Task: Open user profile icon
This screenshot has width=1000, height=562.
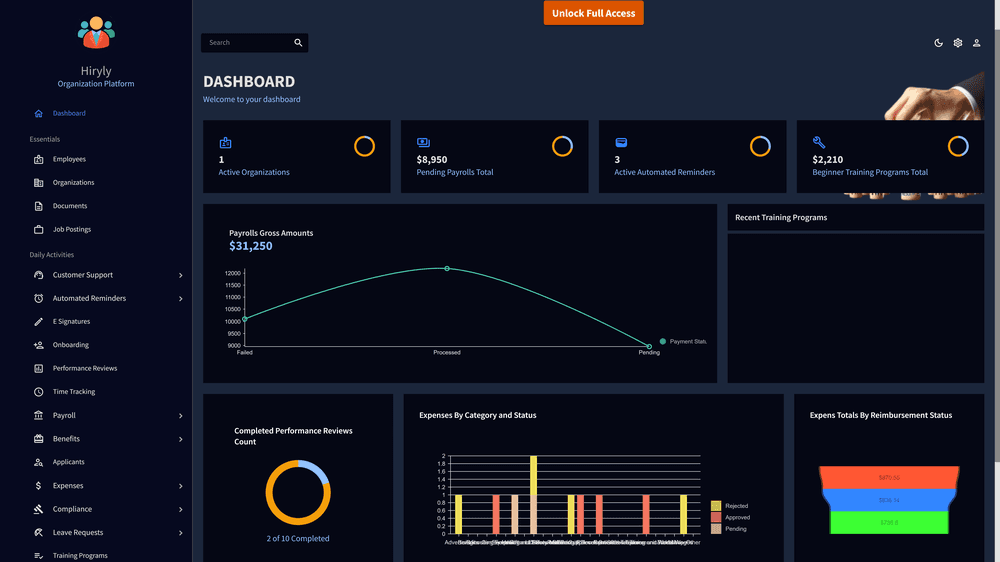Action: 976,43
